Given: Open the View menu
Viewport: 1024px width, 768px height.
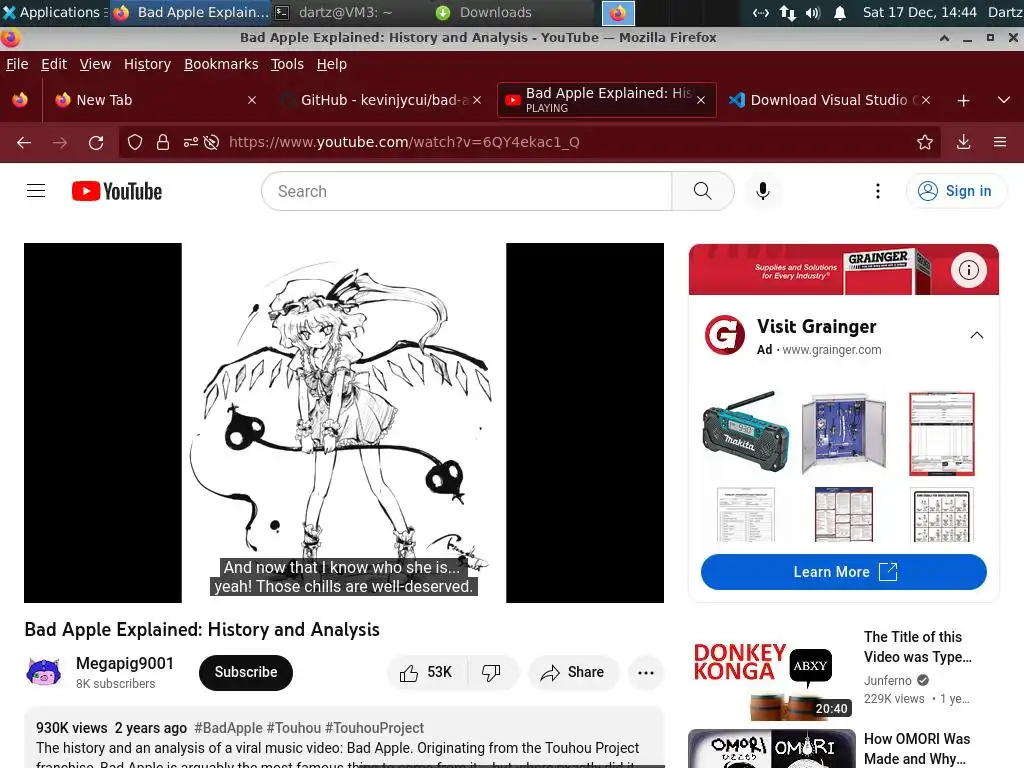Looking at the screenshot, I should (95, 64).
